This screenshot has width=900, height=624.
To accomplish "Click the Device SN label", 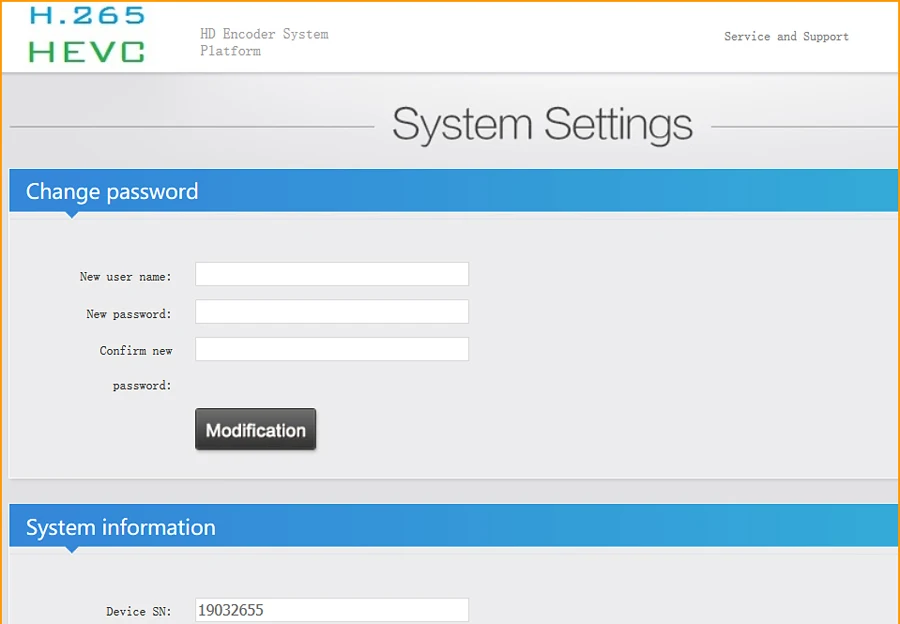I will [139, 611].
